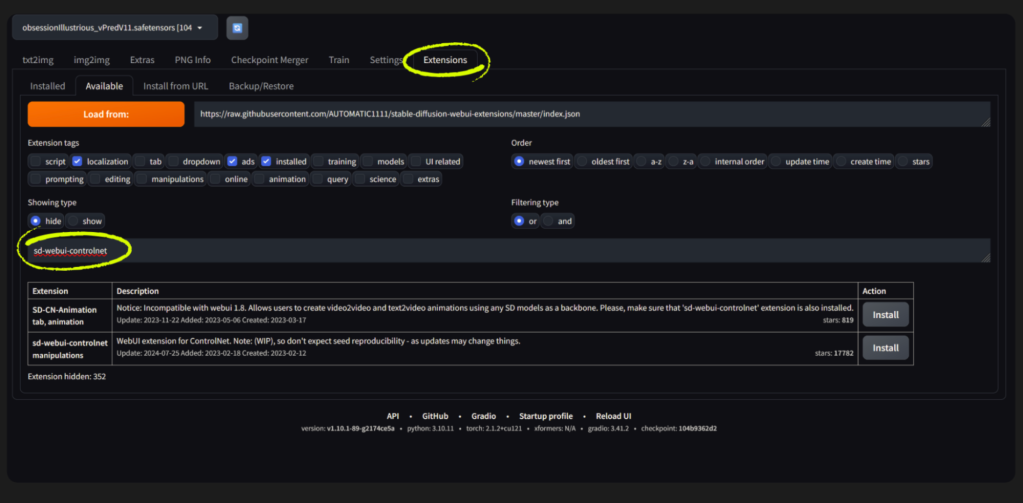This screenshot has width=1023, height=503.
Task: Enable the script tag checkbox
Action: (36, 161)
